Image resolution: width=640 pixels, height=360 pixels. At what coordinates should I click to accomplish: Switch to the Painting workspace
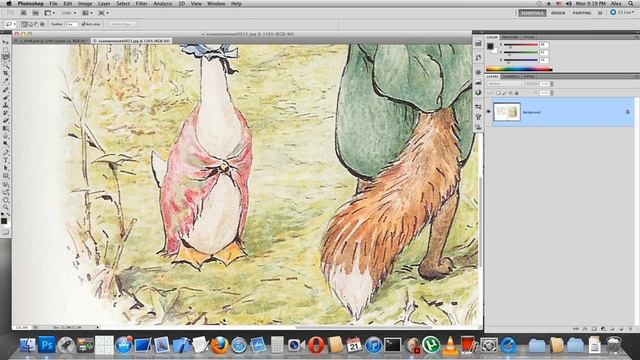click(x=582, y=13)
